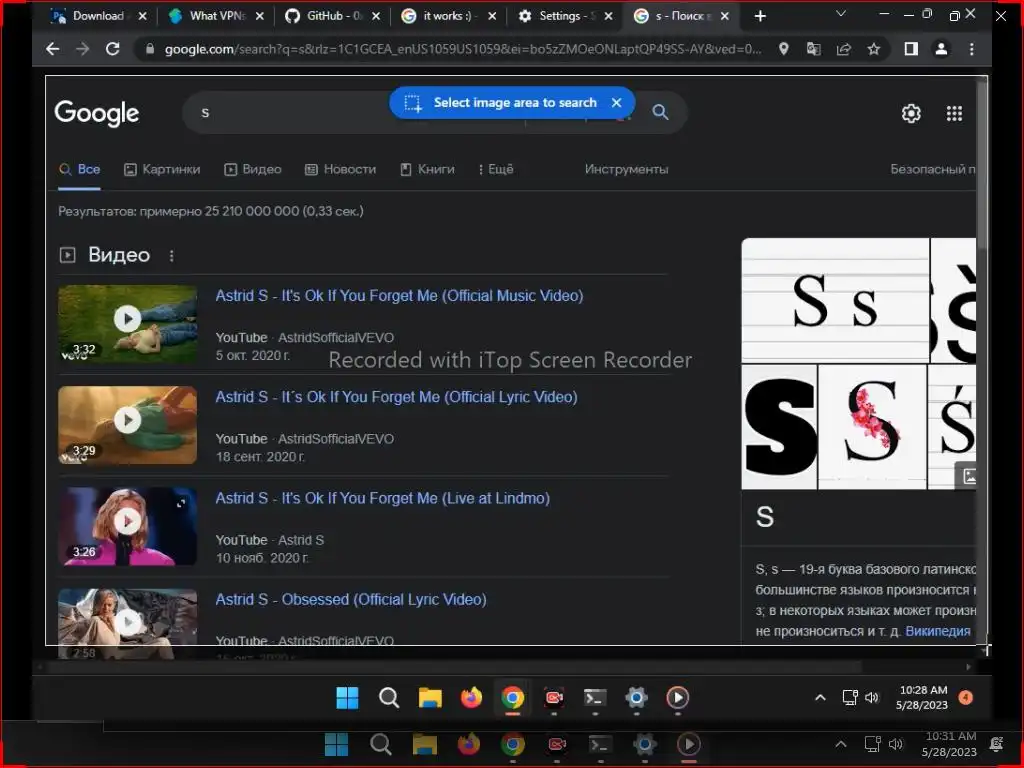The width and height of the screenshot is (1024, 768).
Task: Open the S image with red flowers
Action: (x=872, y=427)
